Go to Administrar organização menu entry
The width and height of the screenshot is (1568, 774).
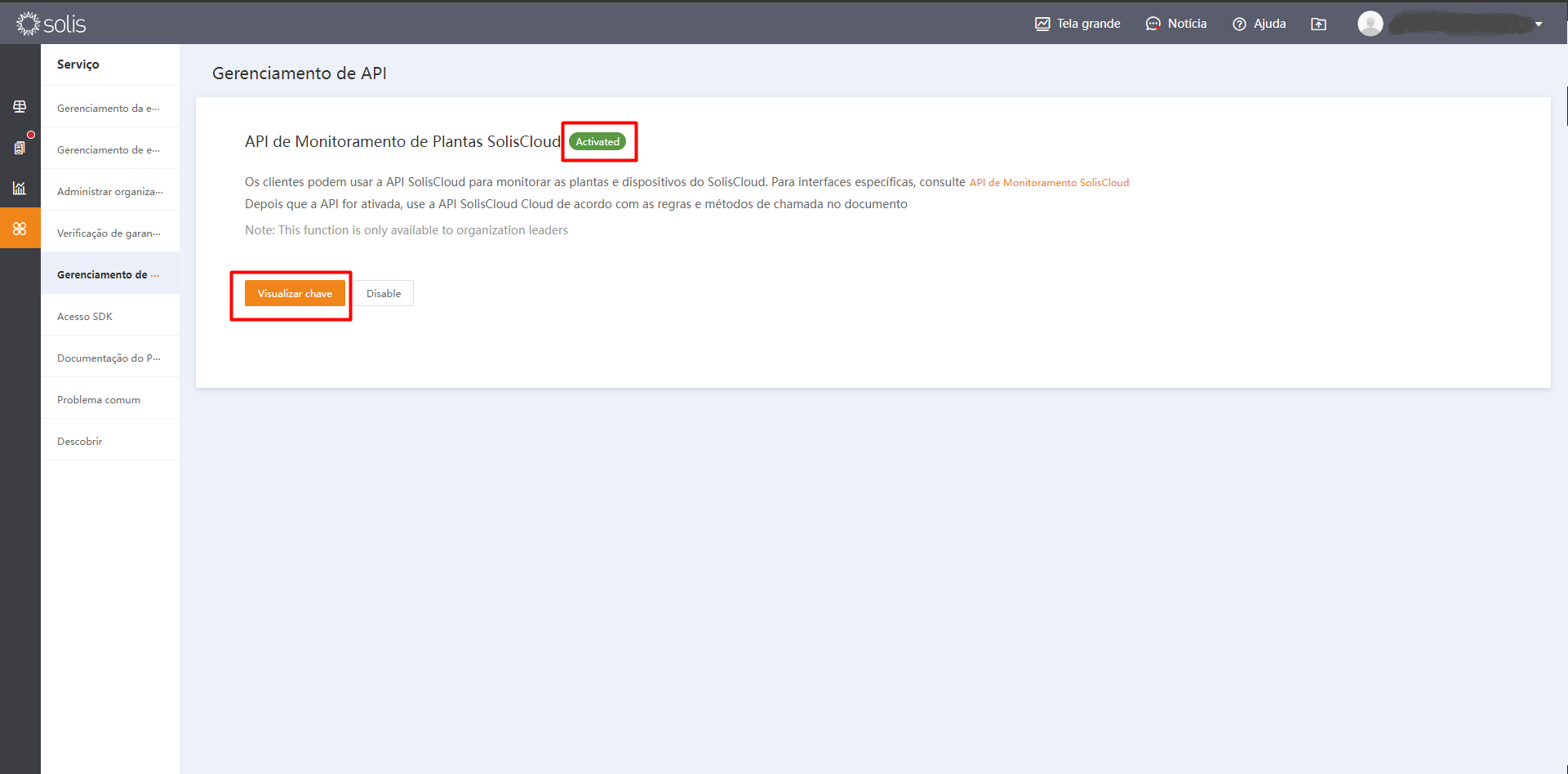(109, 192)
